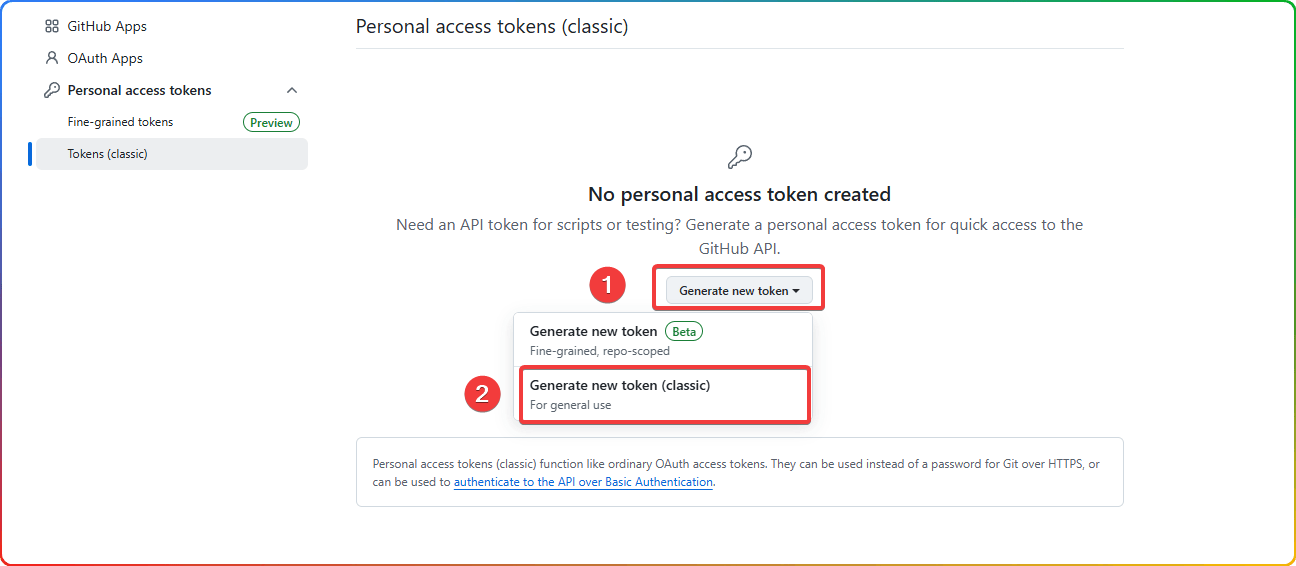Click the red step 1 badge
Viewport: 1296px width, 566px height.
[x=608, y=287]
